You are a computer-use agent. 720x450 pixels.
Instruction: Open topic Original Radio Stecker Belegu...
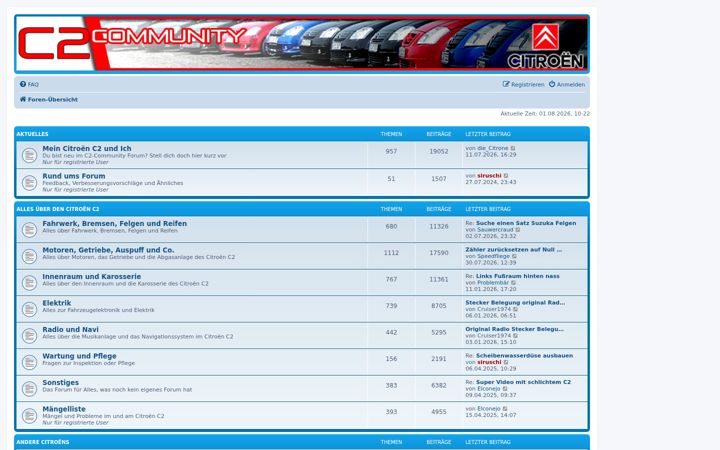pos(514,329)
